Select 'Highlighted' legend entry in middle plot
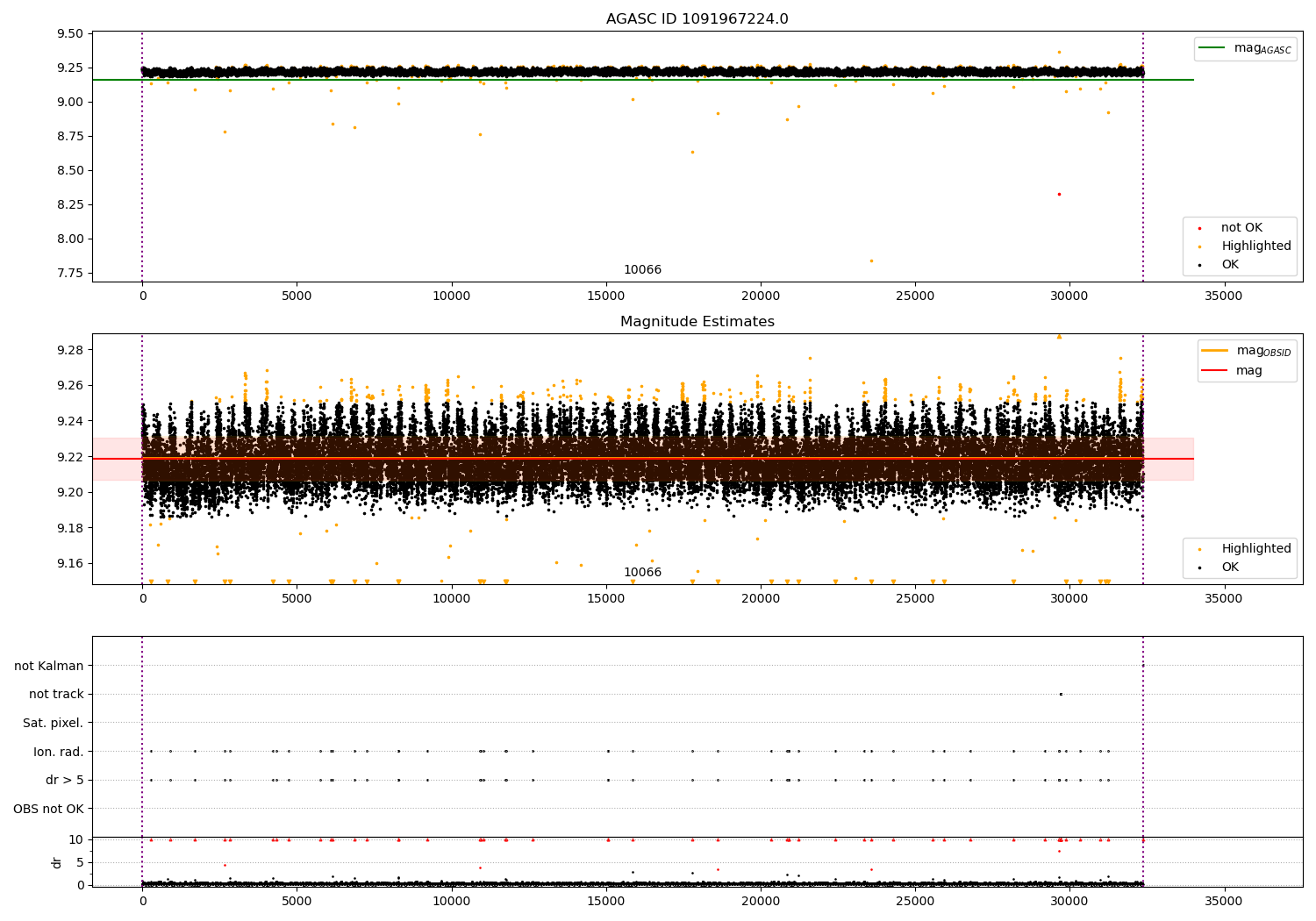Screen dimensions: 1316x921 (1240, 549)
